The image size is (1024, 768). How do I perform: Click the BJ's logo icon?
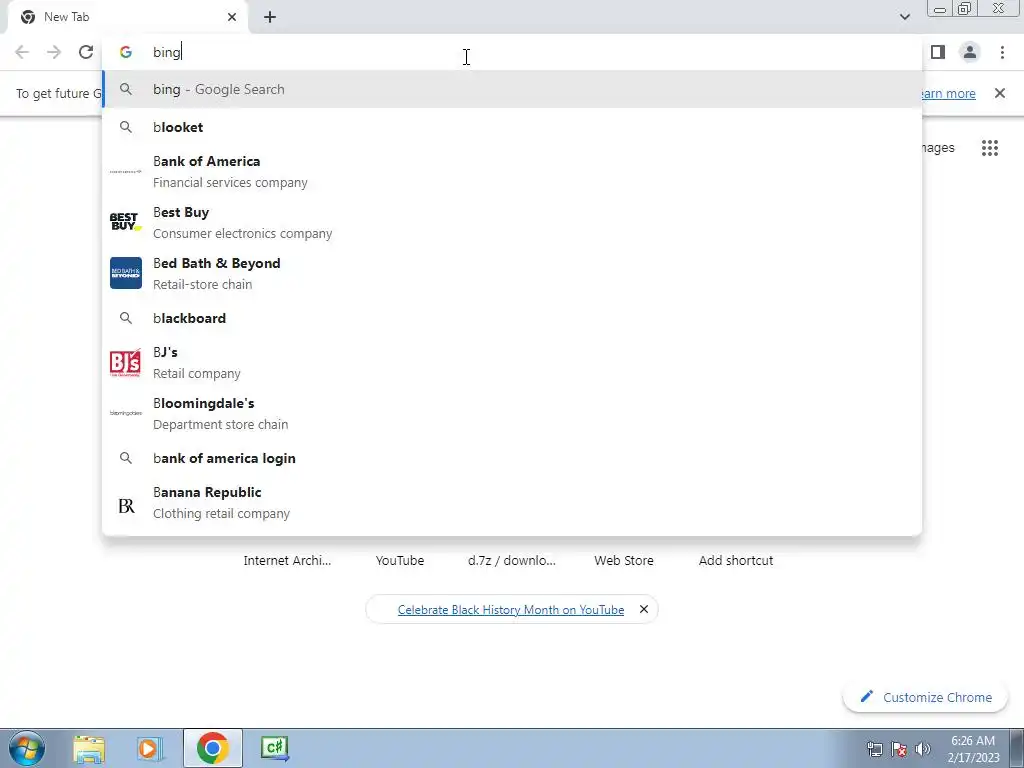pos(125,362)
